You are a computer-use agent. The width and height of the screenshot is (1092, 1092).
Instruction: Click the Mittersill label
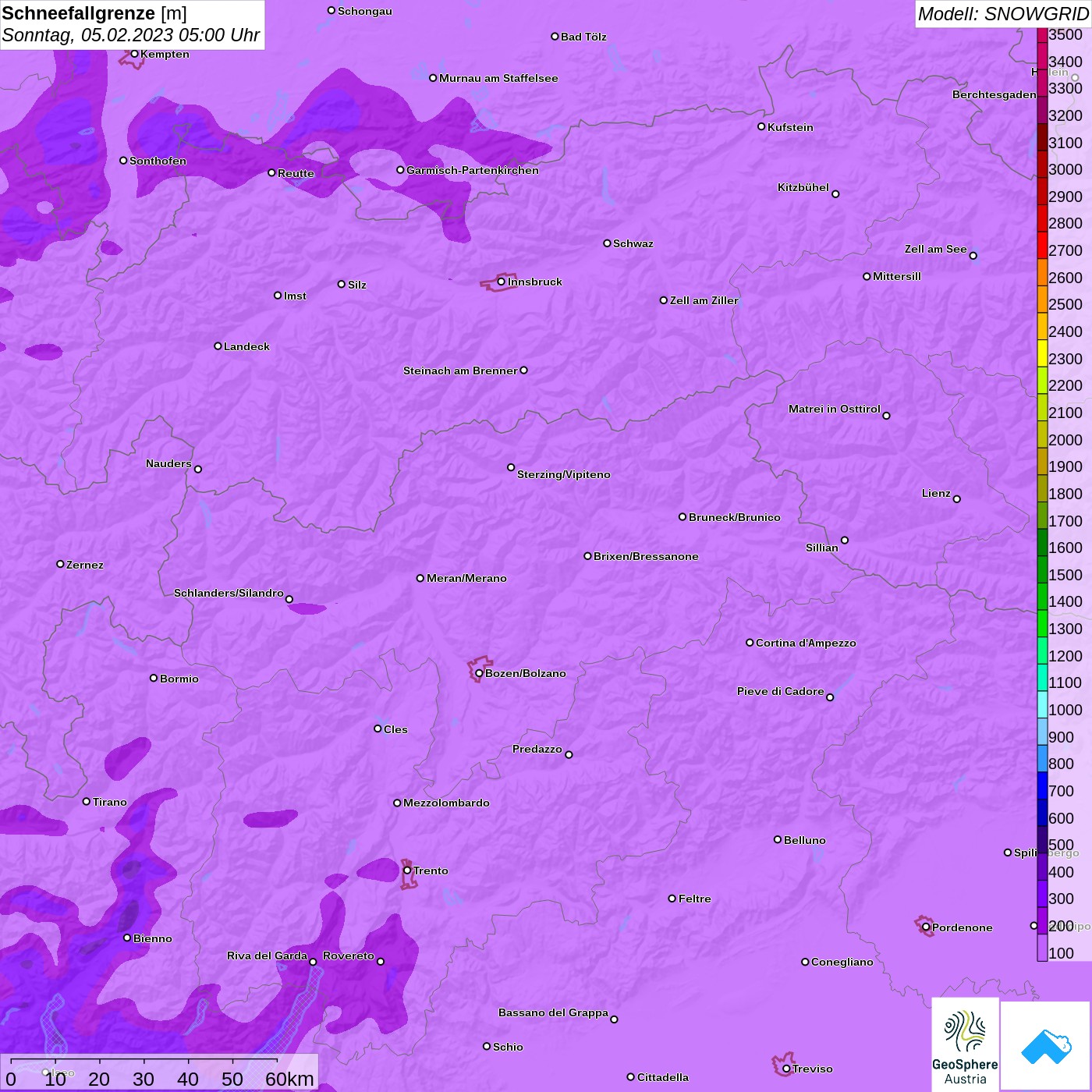[897, 276]
